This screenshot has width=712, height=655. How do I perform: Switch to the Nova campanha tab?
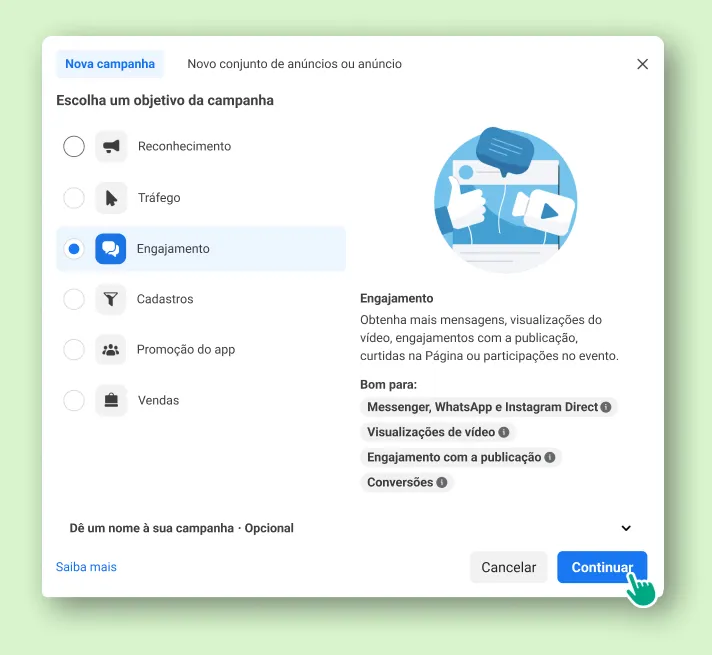[x=110, y=64]
